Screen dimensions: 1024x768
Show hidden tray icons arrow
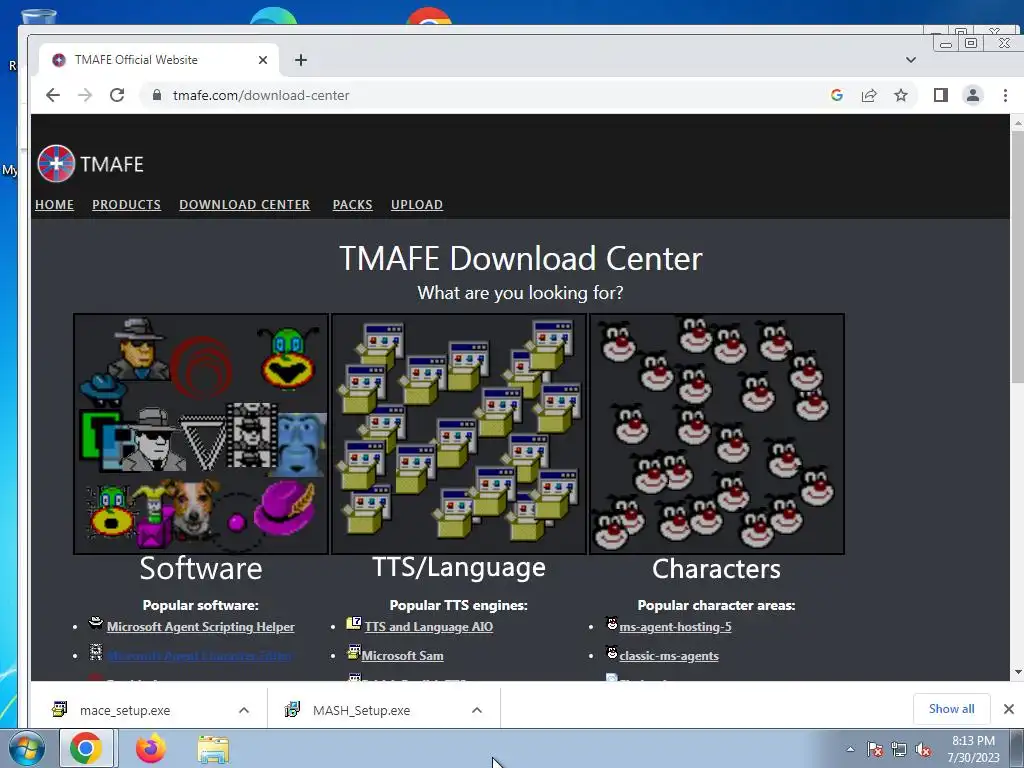(x=850, y=749)
